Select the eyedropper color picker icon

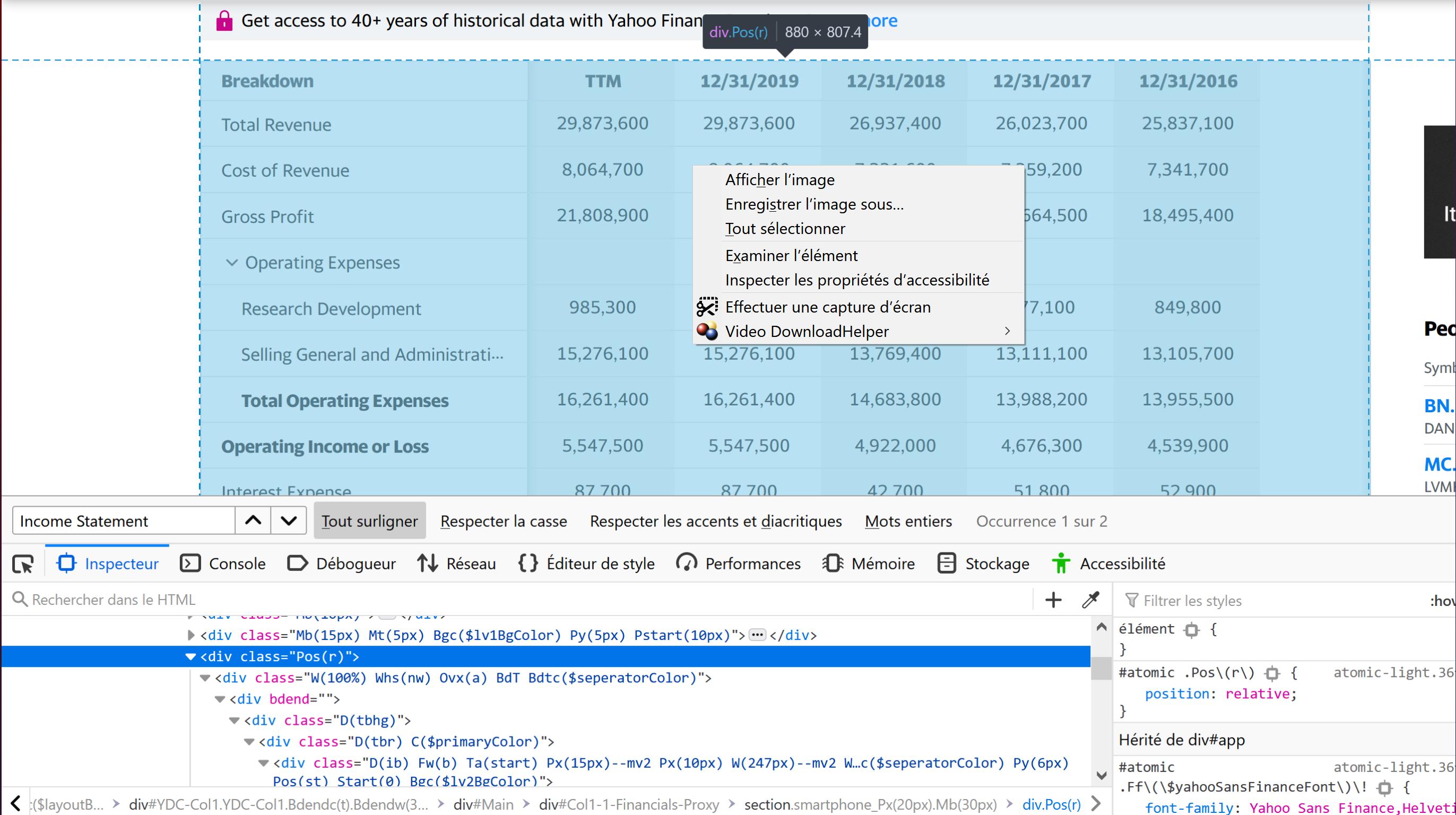[1091, 600]
